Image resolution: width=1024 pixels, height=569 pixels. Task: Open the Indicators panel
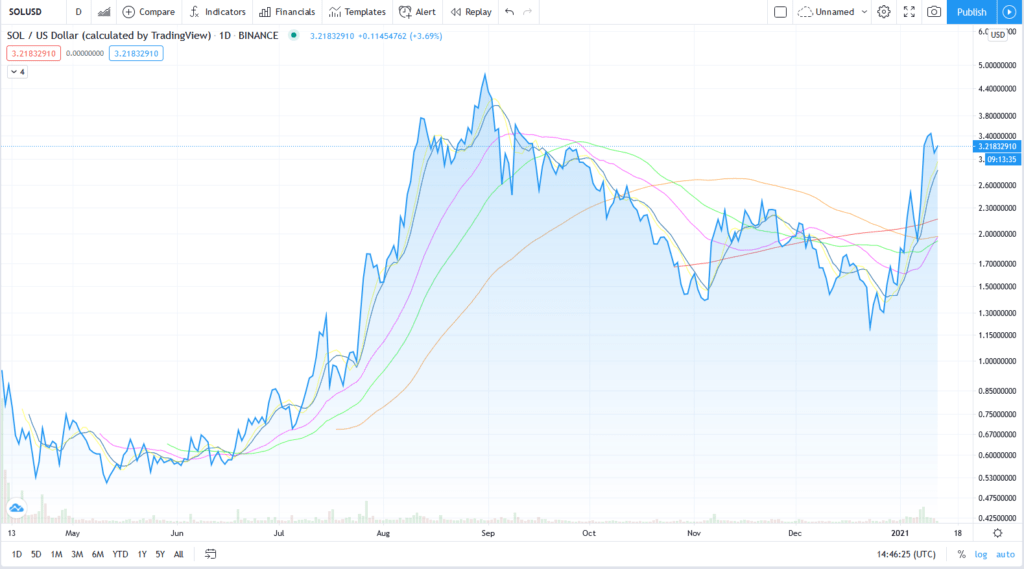(x=216, y=12)
